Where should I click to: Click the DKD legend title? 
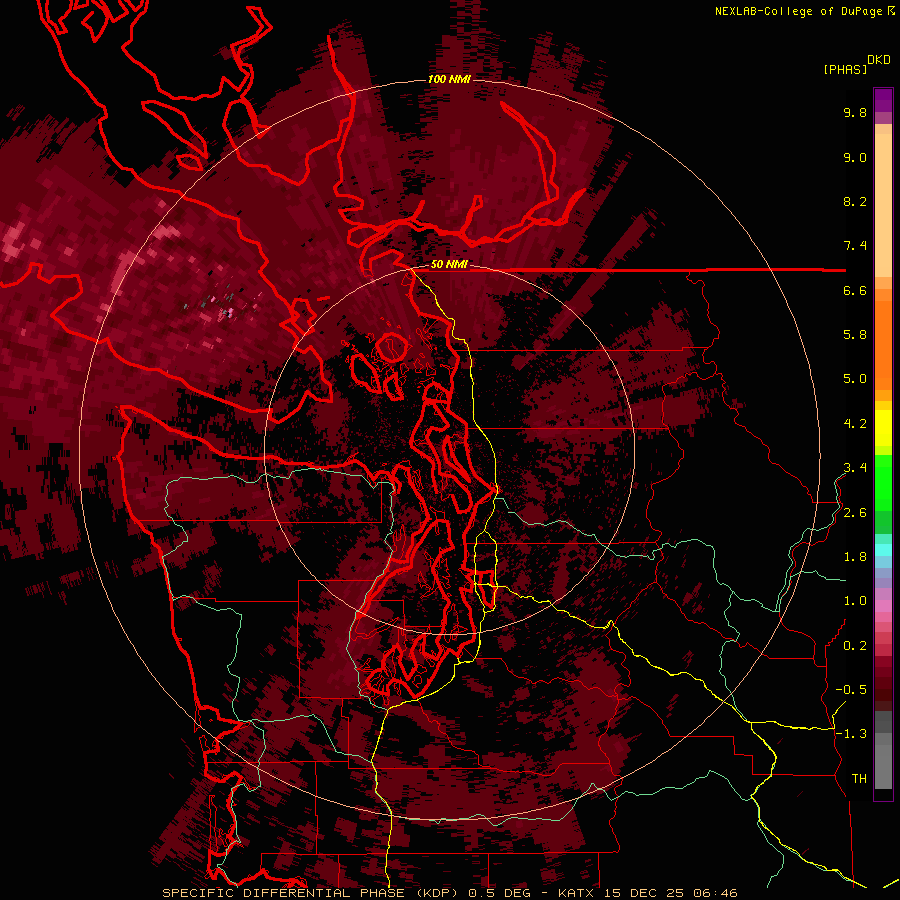point(879,60)
